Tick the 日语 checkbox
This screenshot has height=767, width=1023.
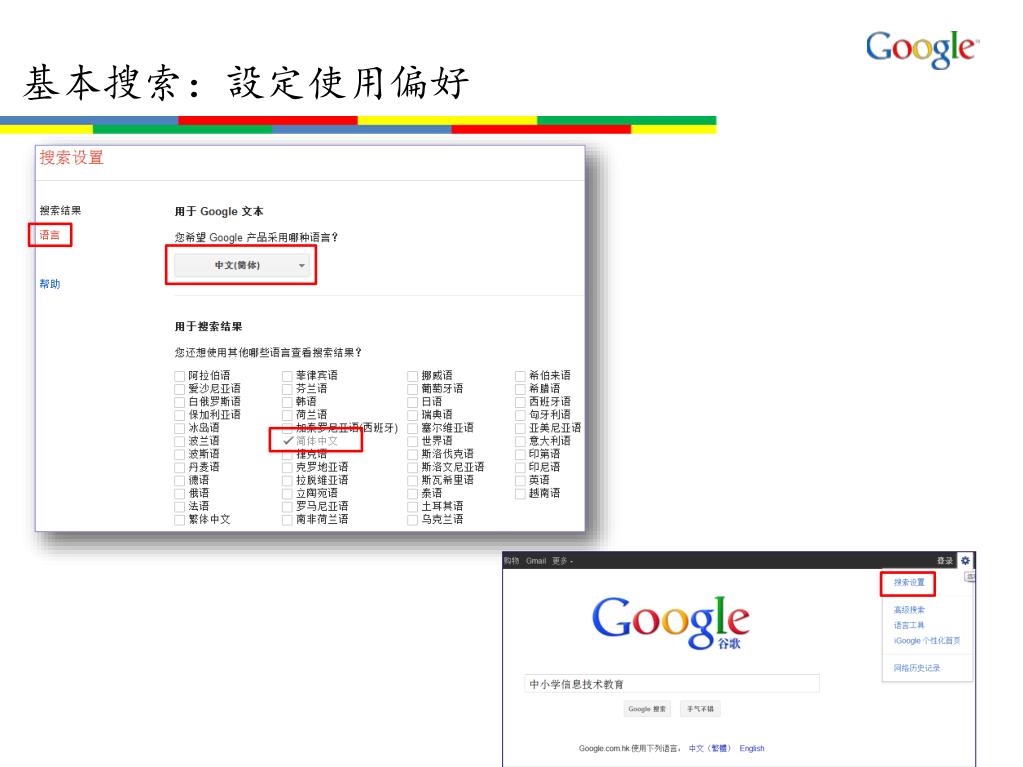(412, 402)
